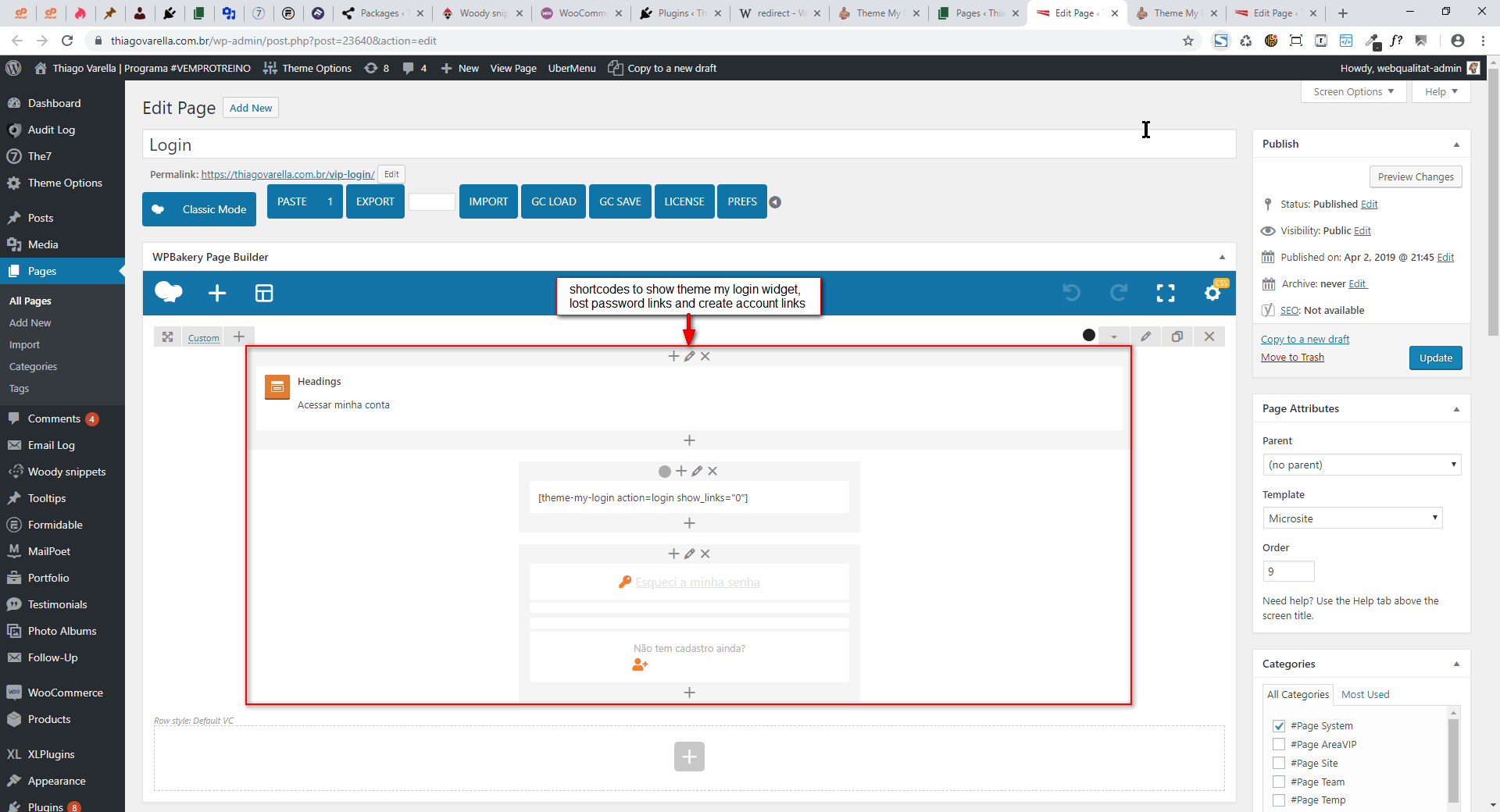Click the WPBakery add element plus icon
The width and height of the screenshot is (1500, 812).
(217, 293)
